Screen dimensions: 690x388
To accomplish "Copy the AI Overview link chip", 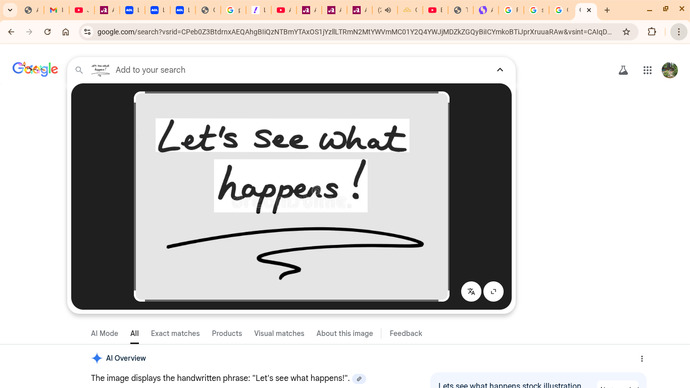I will [x=359, y=379].
